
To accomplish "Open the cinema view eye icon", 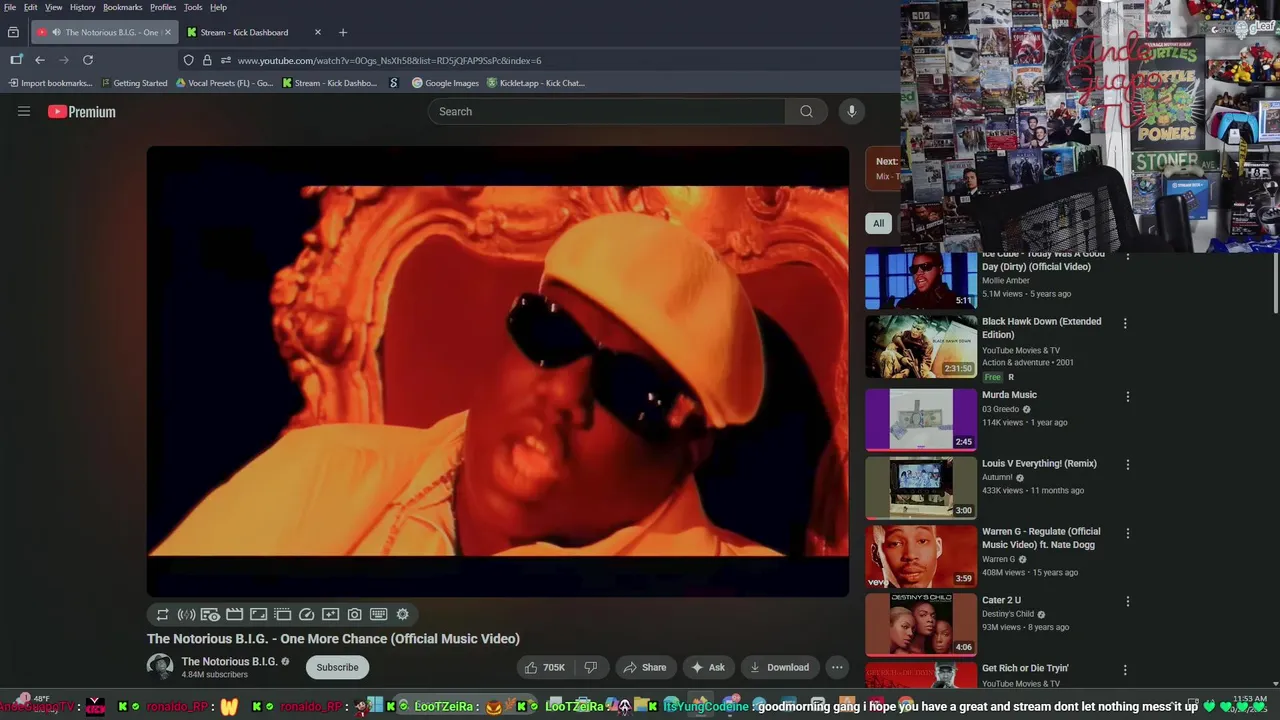I will (210, 614).
